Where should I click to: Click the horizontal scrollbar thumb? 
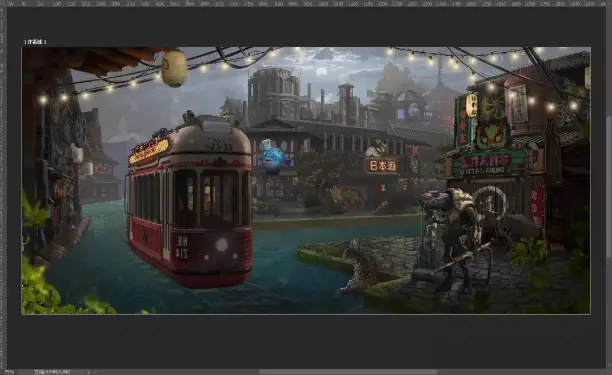click(x=349, y=372)
